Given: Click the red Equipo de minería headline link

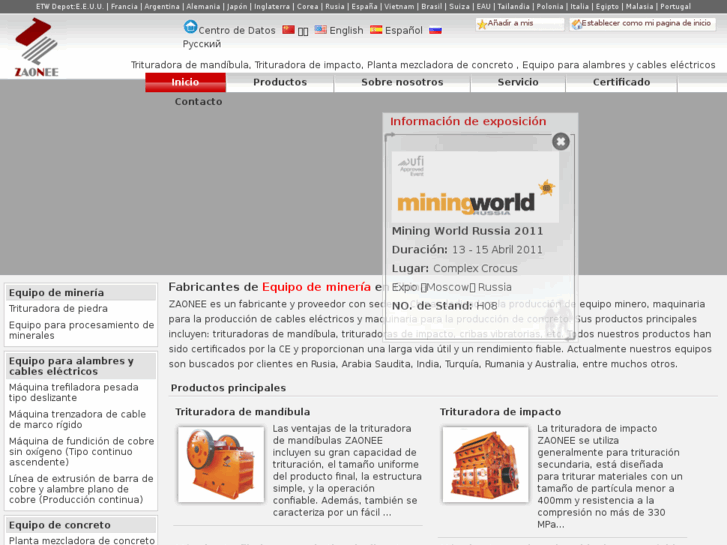Looking at the screenshot, I should tap(316, 287).
